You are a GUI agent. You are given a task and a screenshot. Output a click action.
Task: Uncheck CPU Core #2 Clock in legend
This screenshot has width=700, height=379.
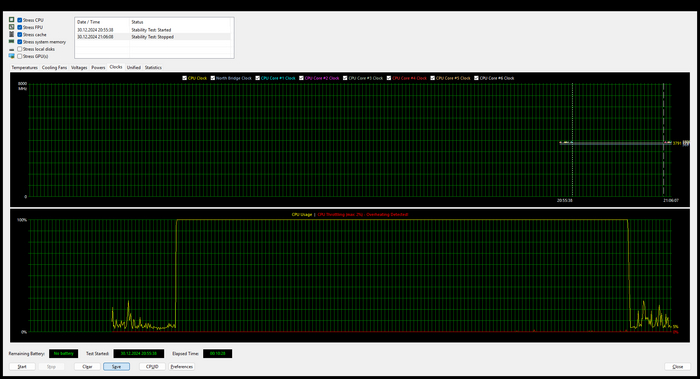[301, 78]
